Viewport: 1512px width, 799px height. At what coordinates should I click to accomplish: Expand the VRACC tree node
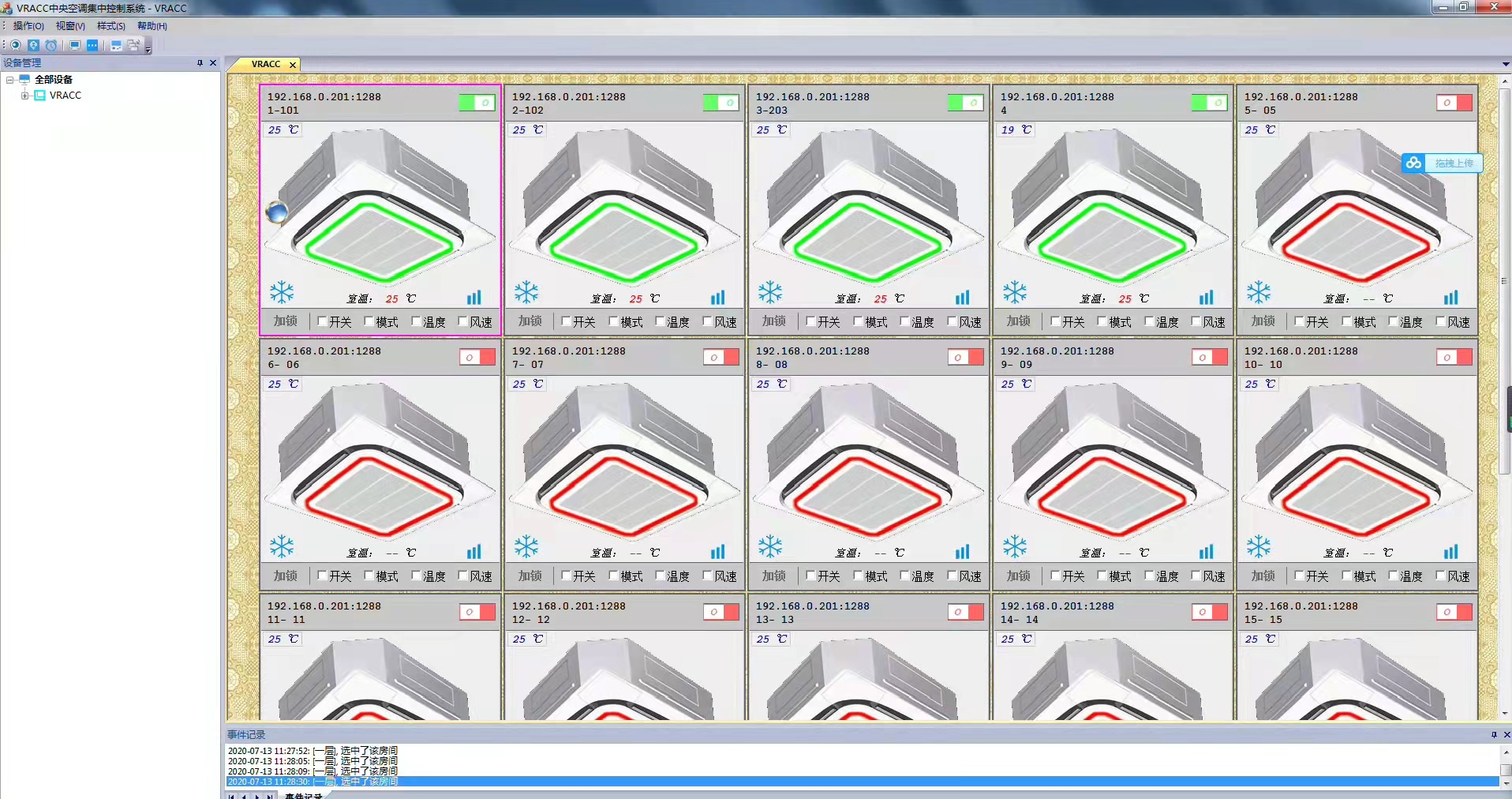coord(25,96)
